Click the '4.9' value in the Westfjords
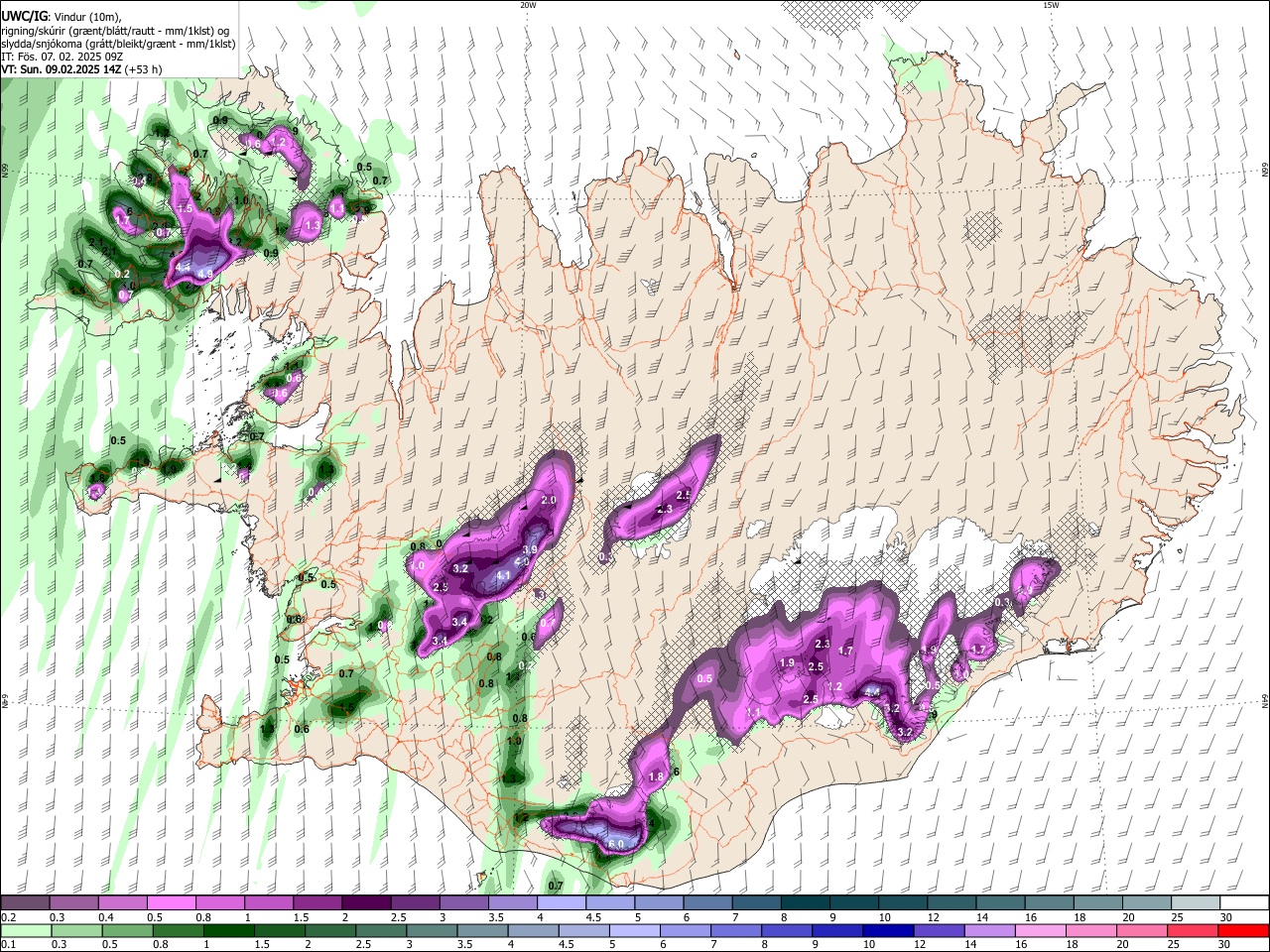 pyautogui.click(x=205, y=274)
